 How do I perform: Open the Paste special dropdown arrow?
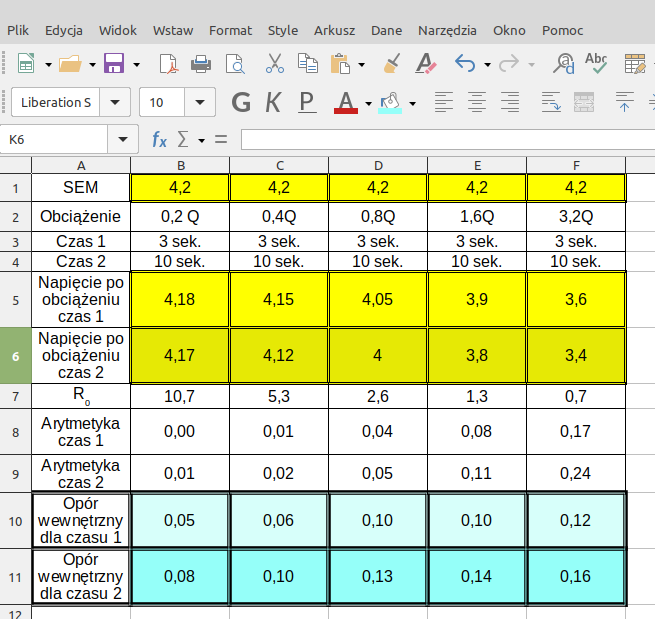coord(362,65)
